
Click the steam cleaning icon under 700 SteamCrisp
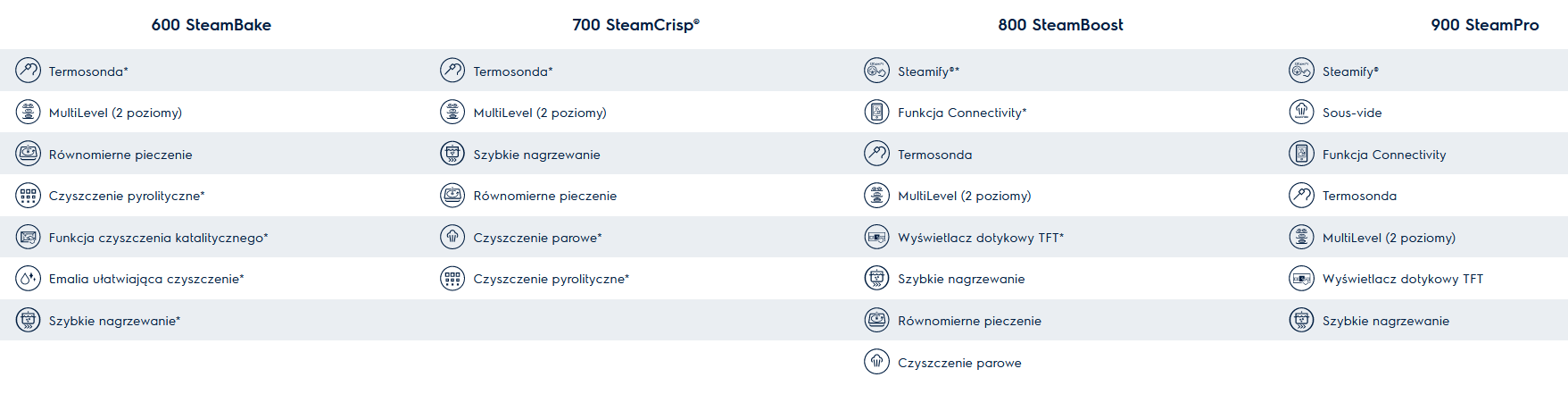coord(452,238)
